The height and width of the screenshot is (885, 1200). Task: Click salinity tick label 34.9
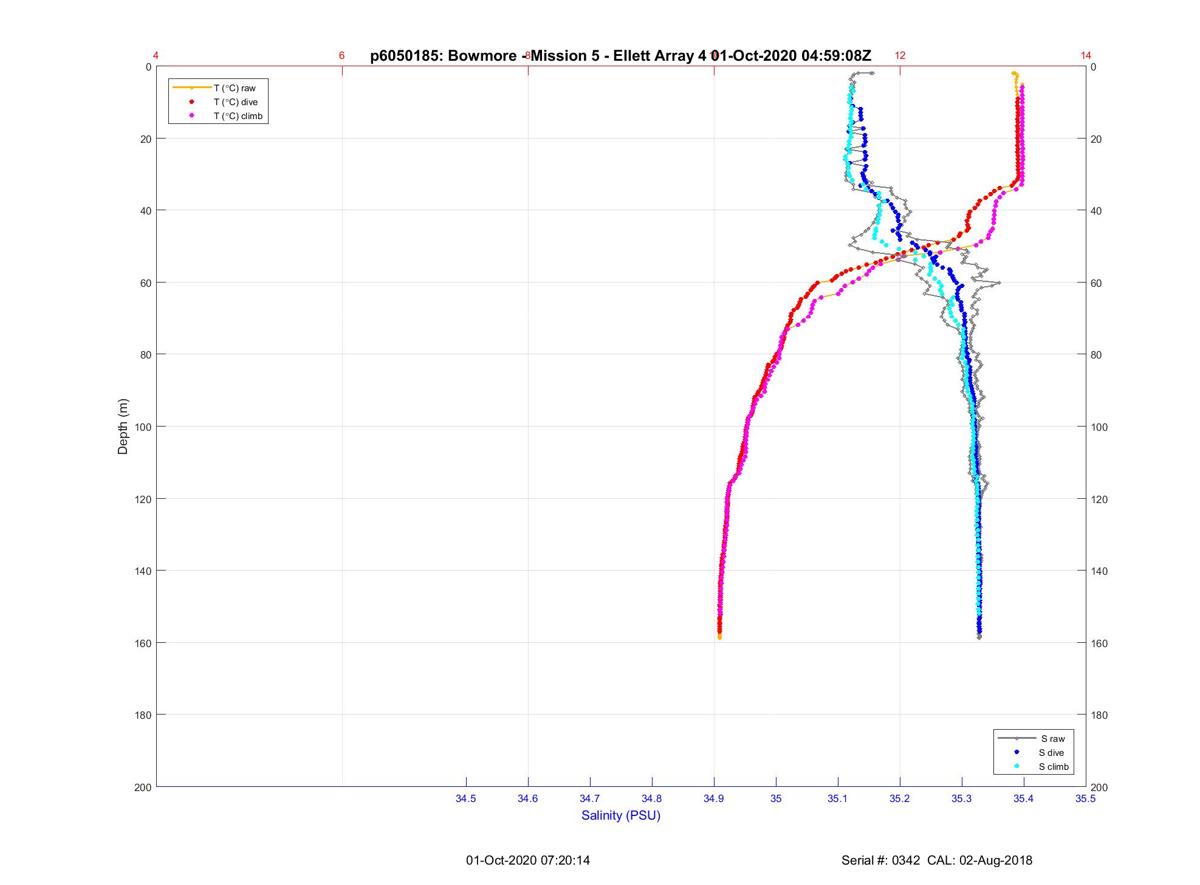[714, 799]
